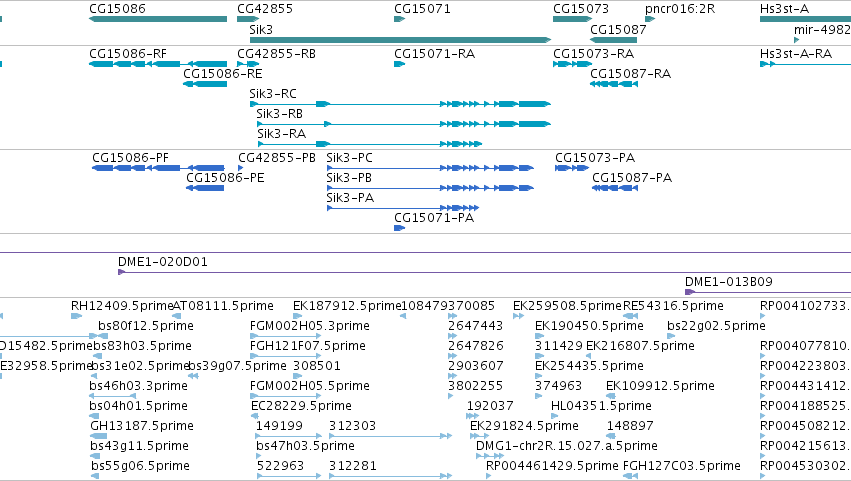Image resolution: width=851 pixels, height=481 pixels.
Task: Click the CG15086-PF protein label
Action: pos(130,158)
